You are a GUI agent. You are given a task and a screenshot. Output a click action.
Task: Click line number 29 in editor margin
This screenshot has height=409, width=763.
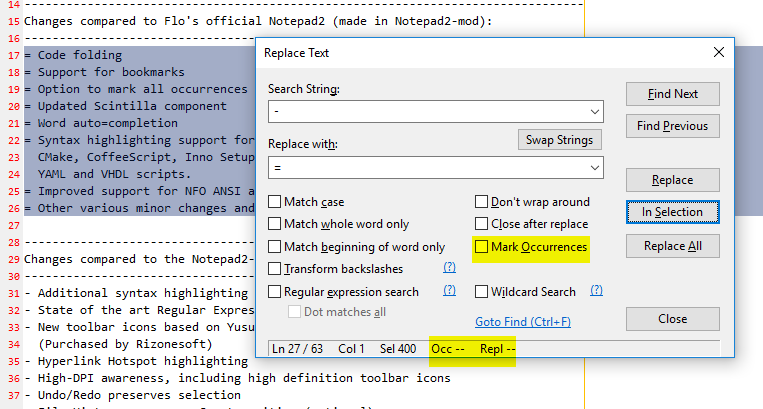click(14, 260)
